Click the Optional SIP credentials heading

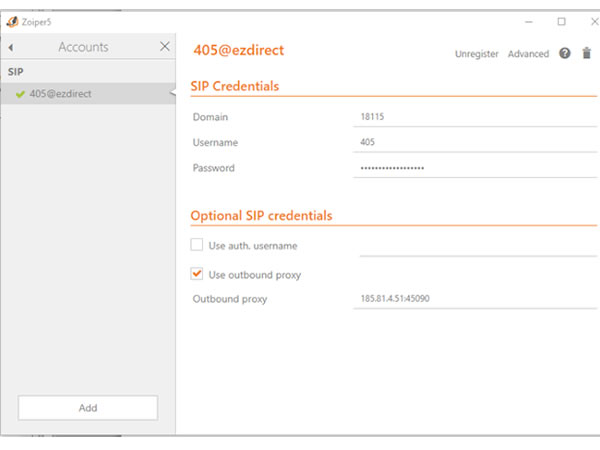[x=261, y=216]
